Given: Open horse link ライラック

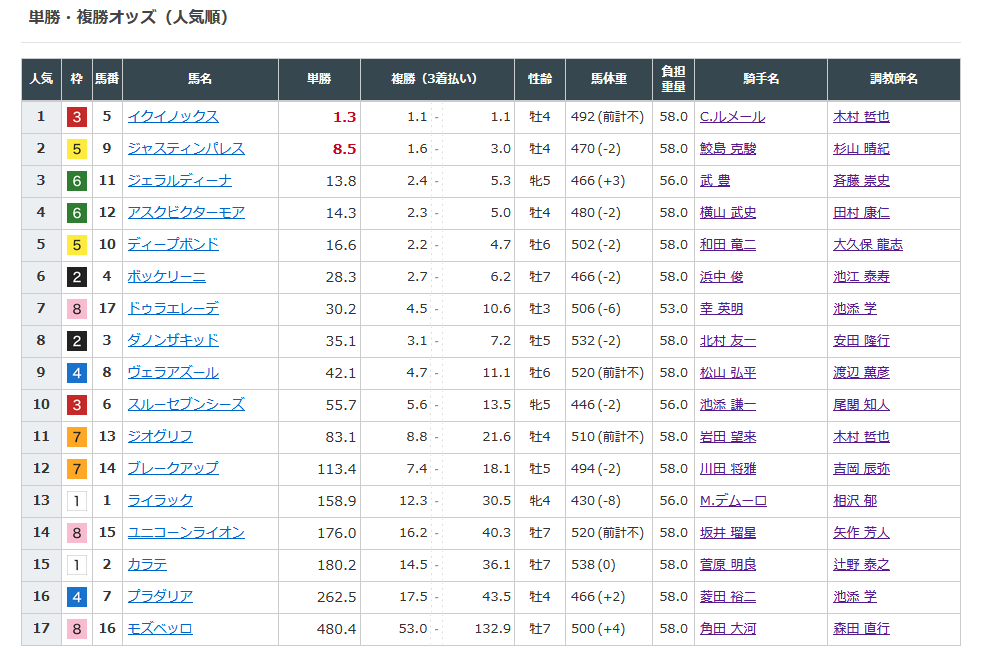Looking at the screenshot, I should tap(160, 501).
